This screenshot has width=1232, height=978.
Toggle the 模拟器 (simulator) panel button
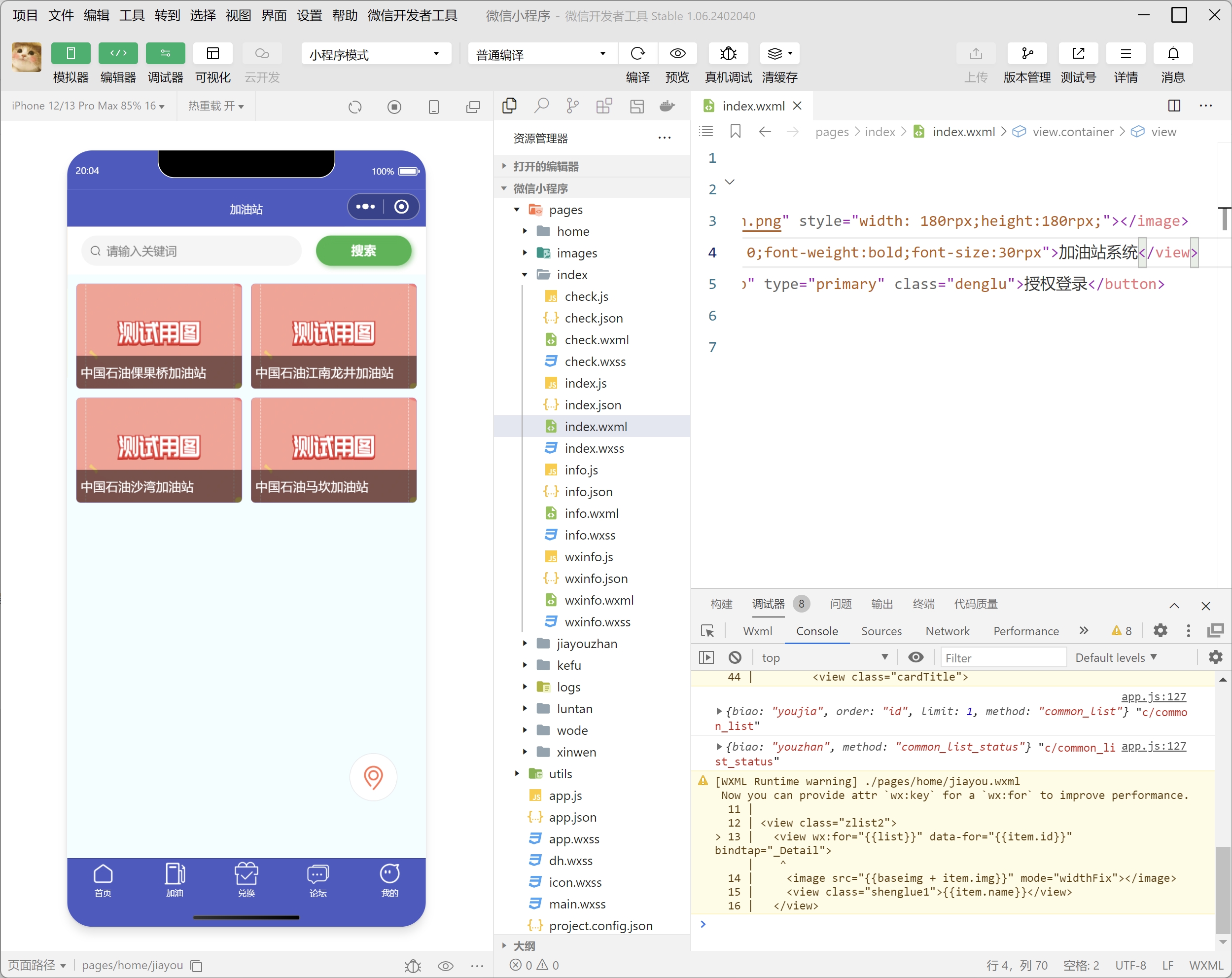70,54
